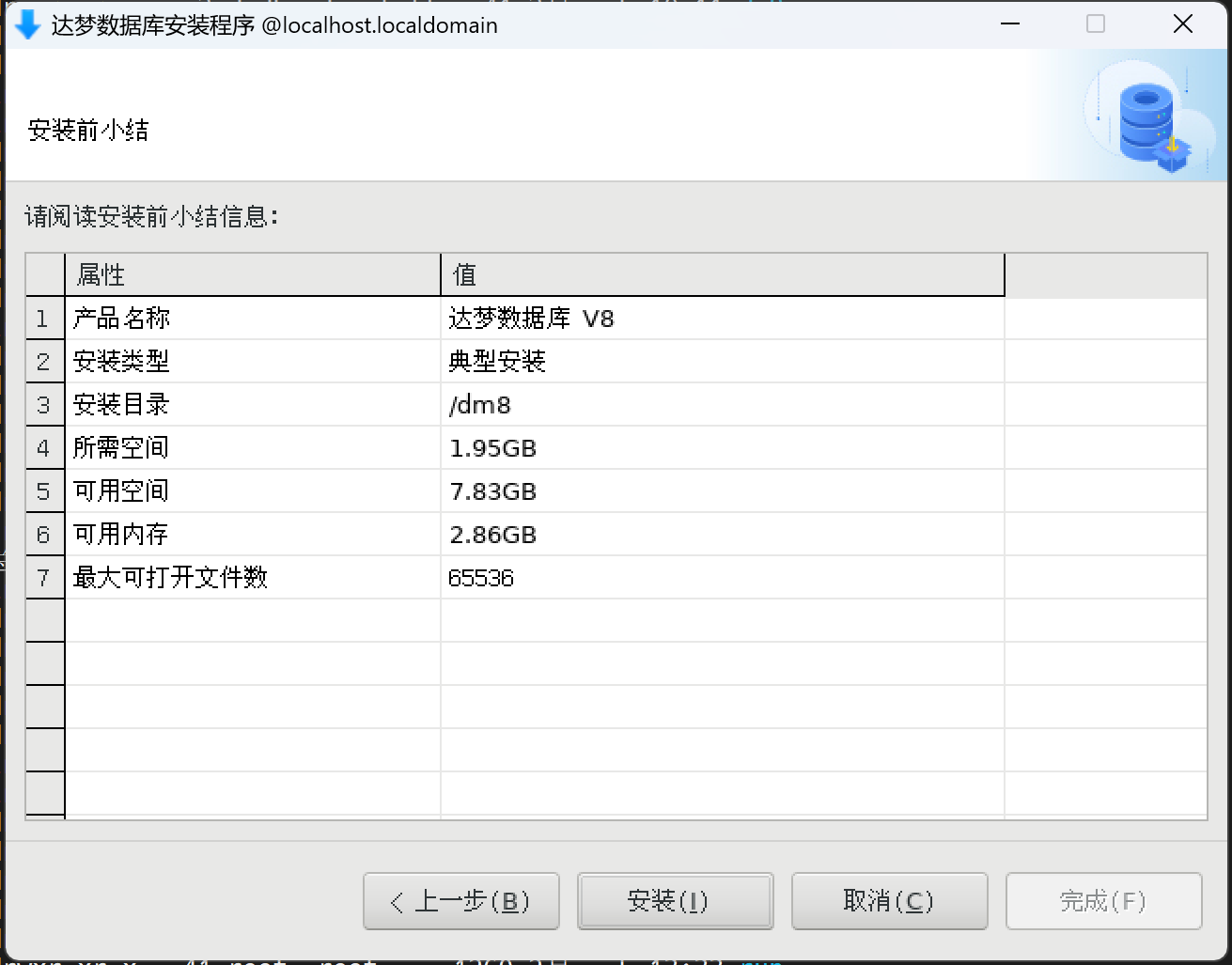The width and height of the screenshot is (1232, 965).
Task: Select the 典型安装 value cell
Action: tap(723, 362)
